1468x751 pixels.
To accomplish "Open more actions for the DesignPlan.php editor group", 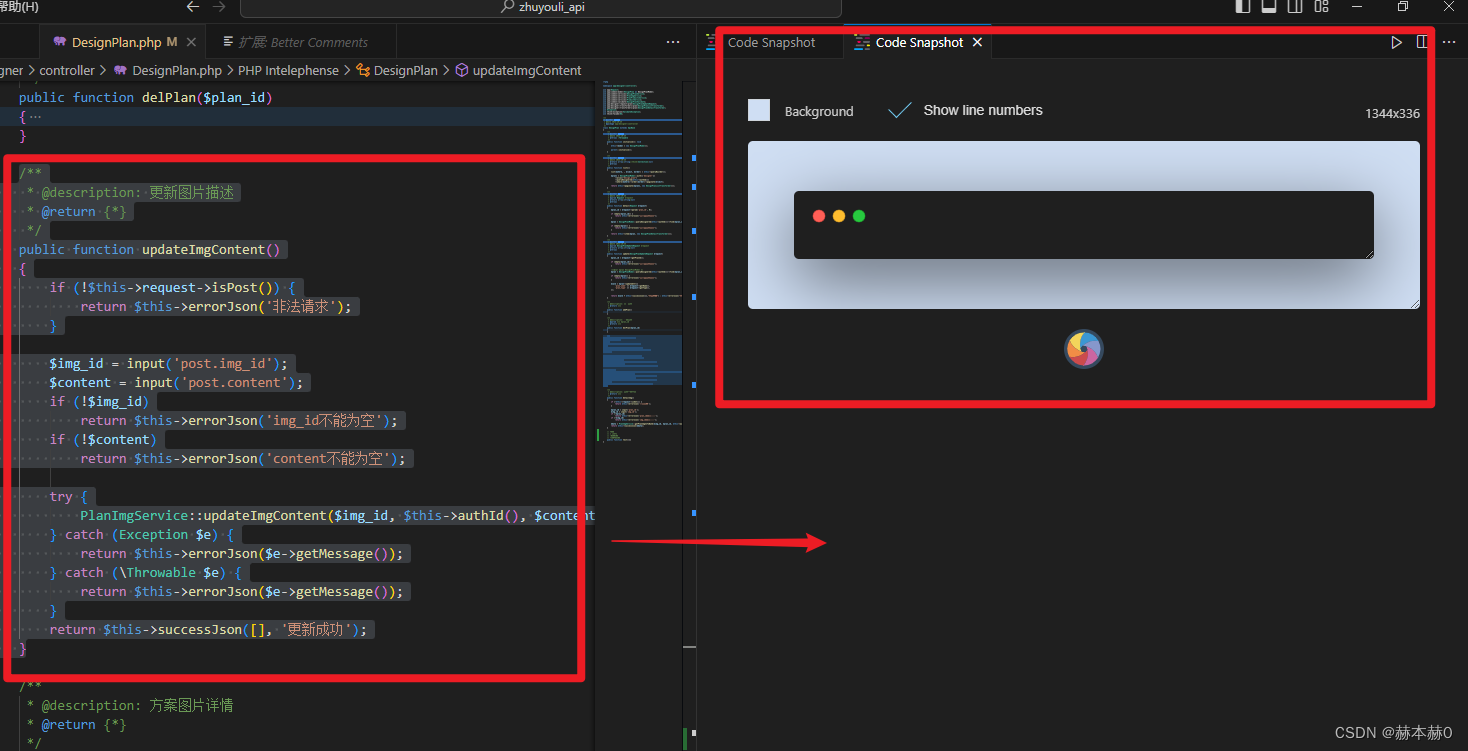I will click(x=673, y=42).
